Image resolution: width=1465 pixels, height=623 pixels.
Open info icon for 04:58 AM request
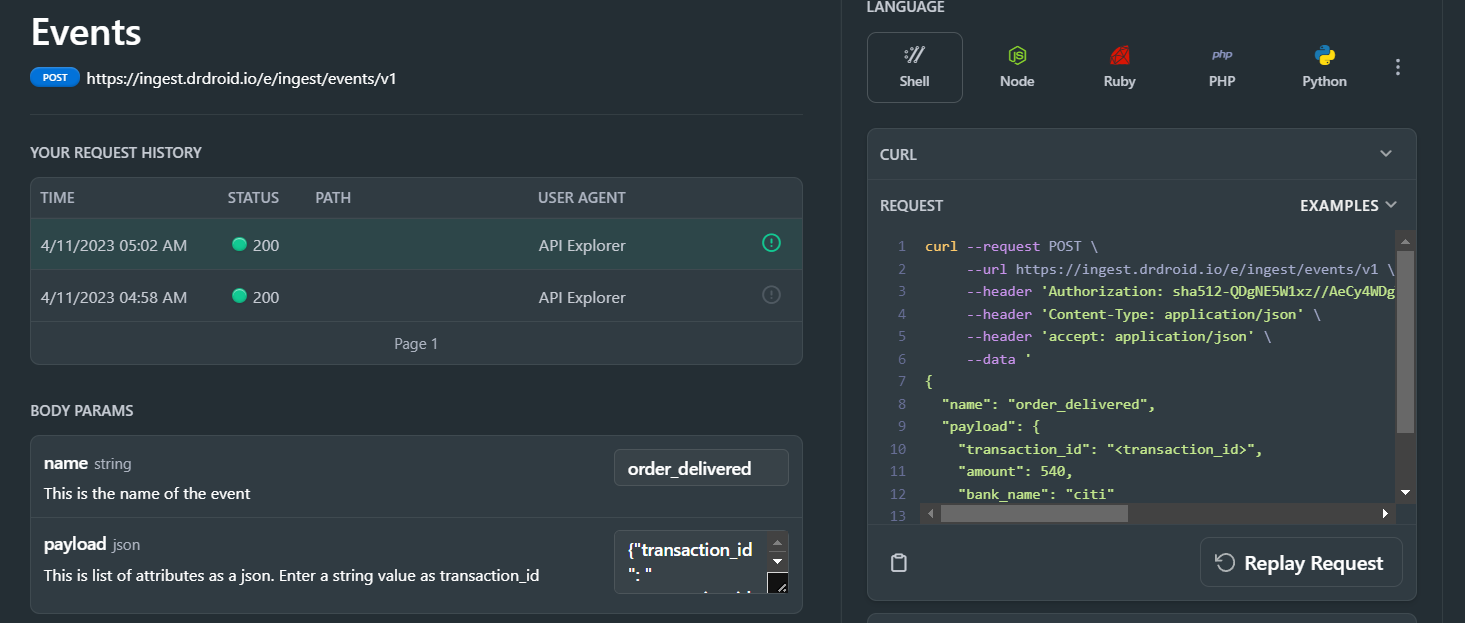pyautogui.click(x=771, y=295)
